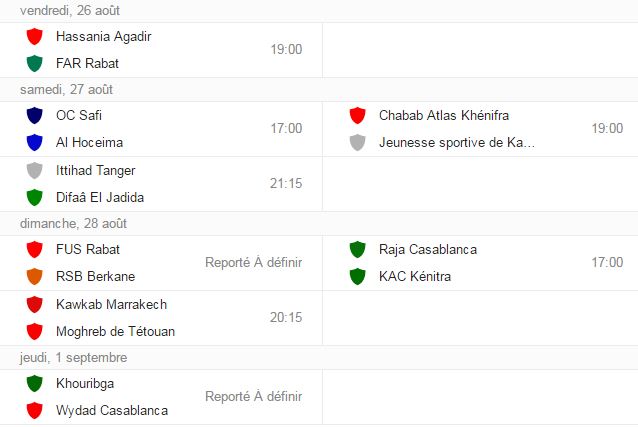Click Reporté À définir for FUS Rabat match
This screenshot has height=427, width=638.
click(x=253, y=263)
